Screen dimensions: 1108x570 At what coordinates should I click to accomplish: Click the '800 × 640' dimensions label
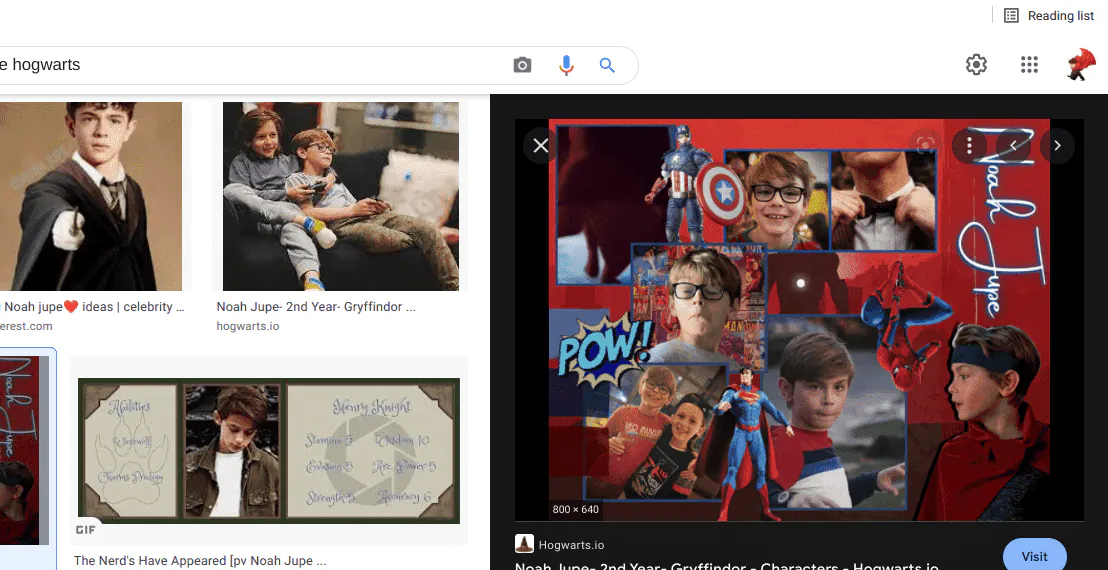point(575,509)
